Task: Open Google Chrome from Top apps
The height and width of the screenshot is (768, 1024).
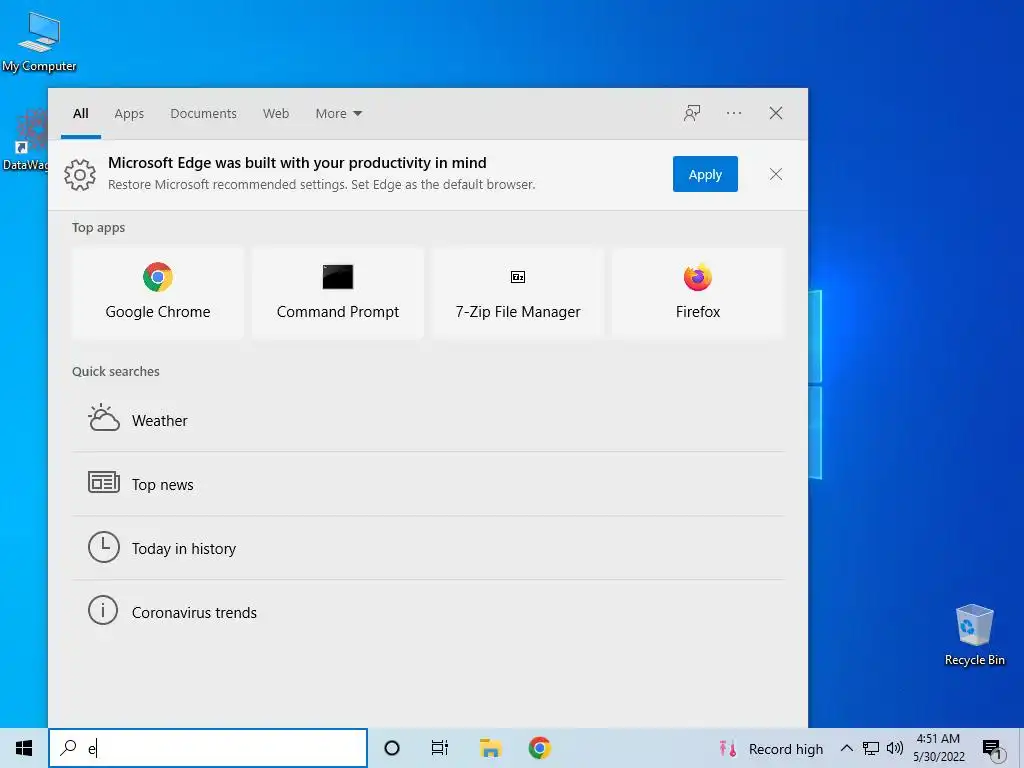Action: [x=157, y=293]
